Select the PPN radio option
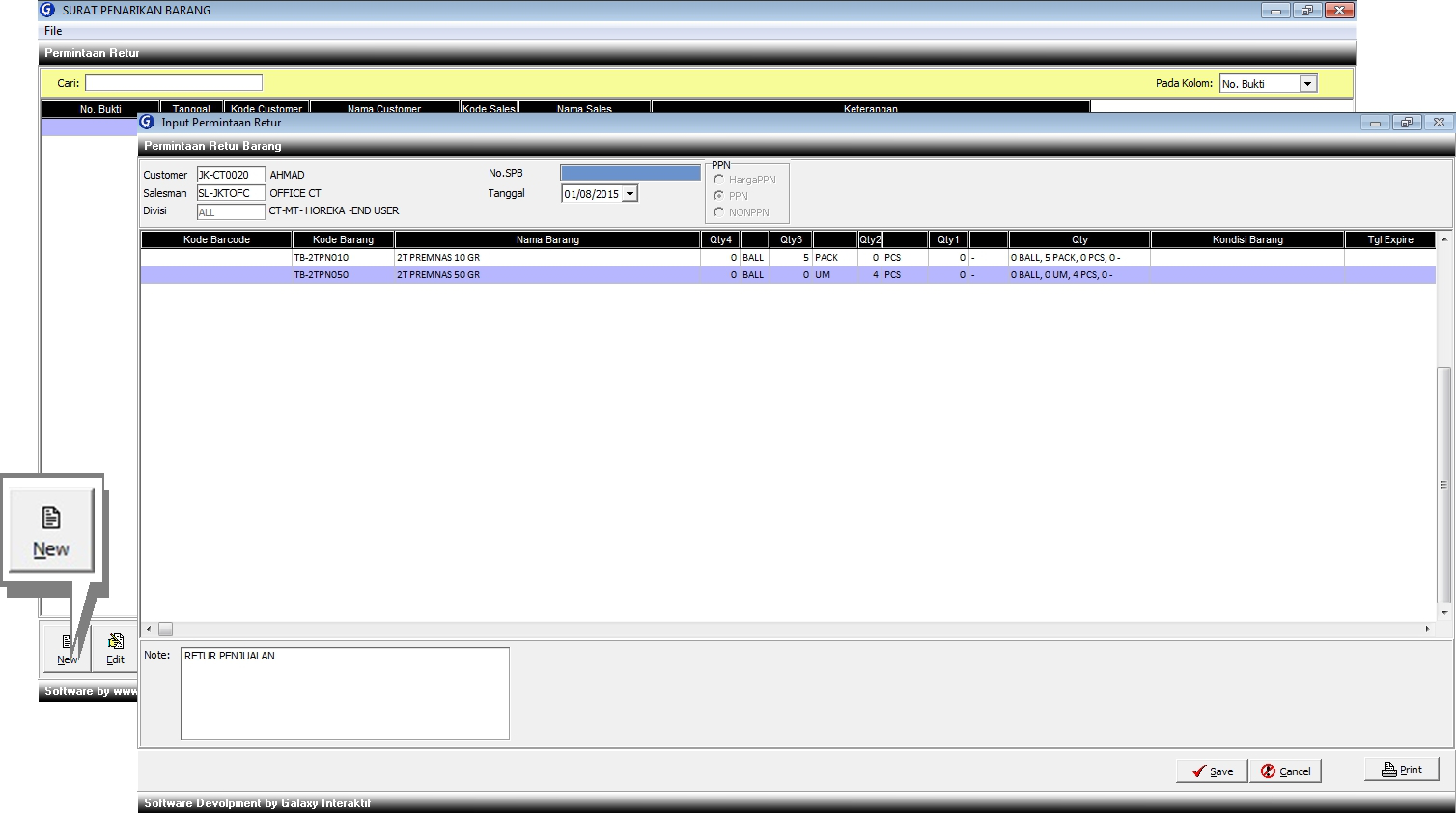Image resolution: width=1456 pixels, height=813 pixels. point(719,196)
